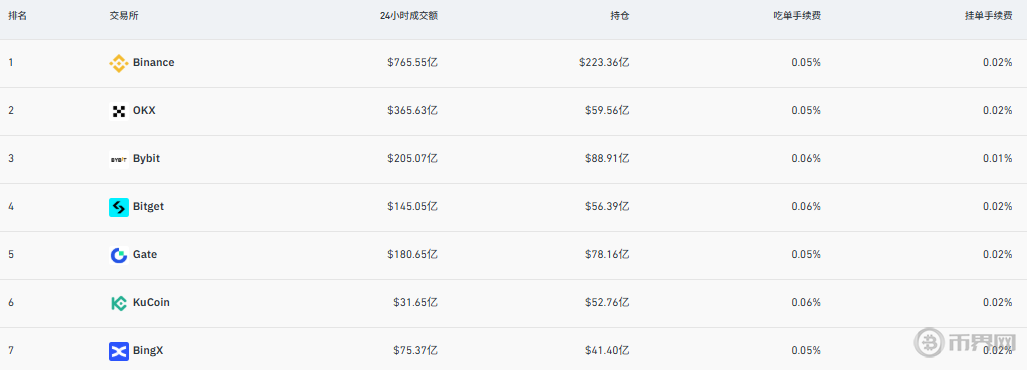Viewport: 1027px width, 370px height.
Task: Click Bybit taker fee 0.06%
Action: [806, 158]
